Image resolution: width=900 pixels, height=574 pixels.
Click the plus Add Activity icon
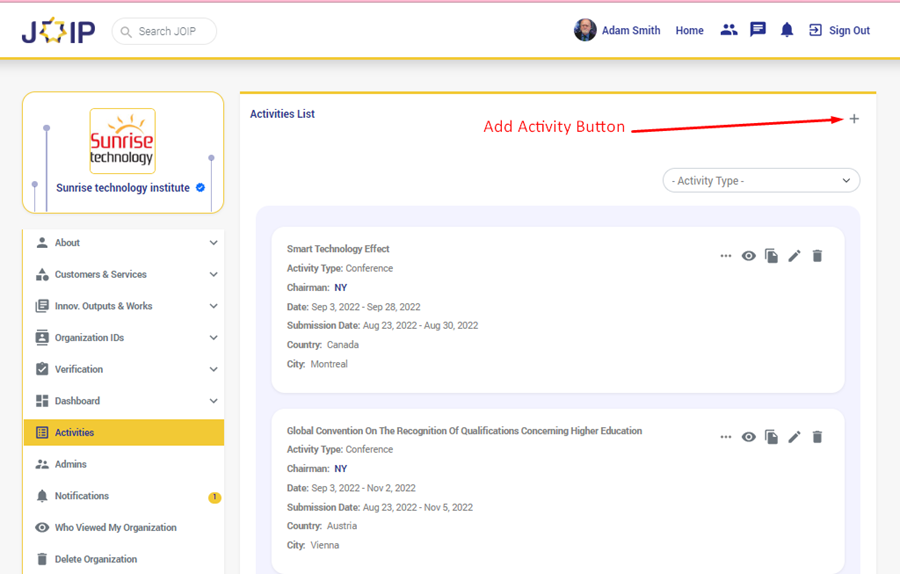point(854,119)
